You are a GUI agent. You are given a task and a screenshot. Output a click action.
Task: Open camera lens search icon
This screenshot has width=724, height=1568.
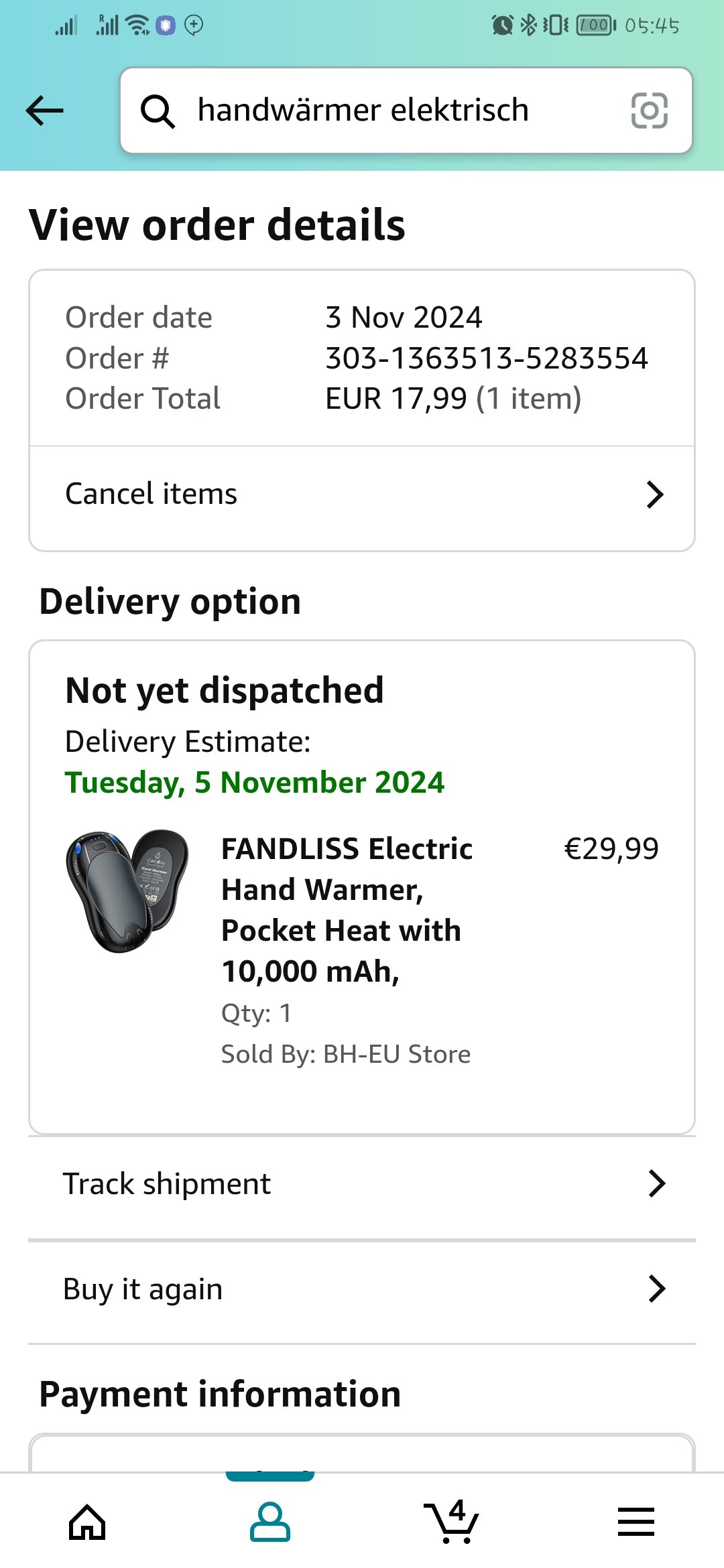pos(649,111)
